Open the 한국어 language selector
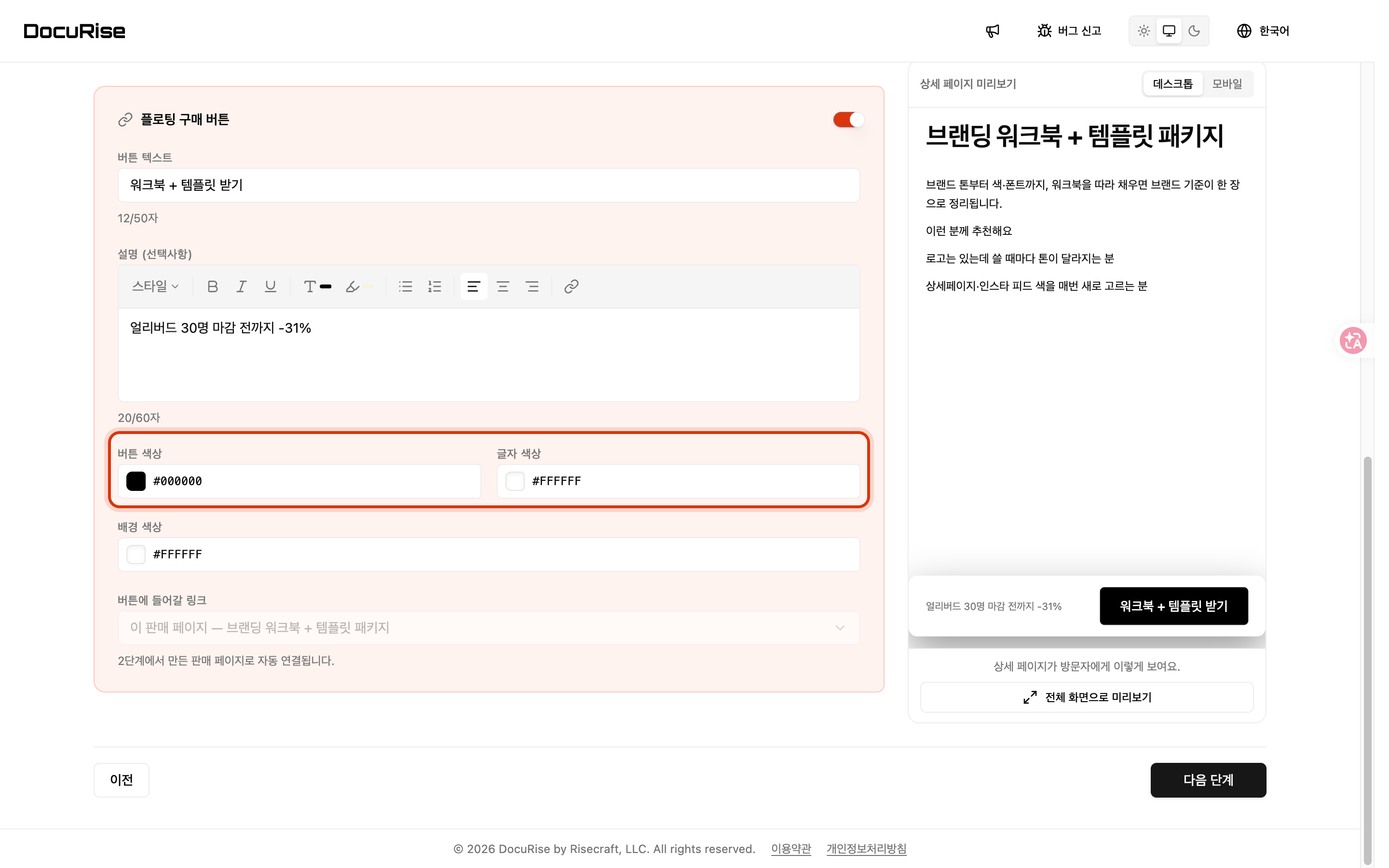 (x=1263, y=31)
